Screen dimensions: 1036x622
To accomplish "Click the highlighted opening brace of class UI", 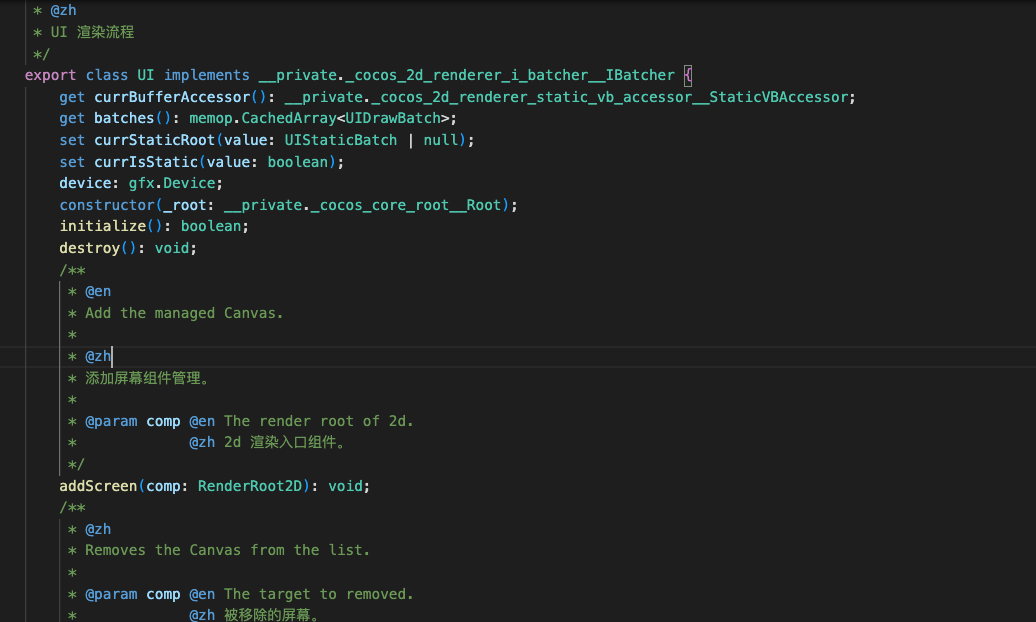I will click(x=688, y=75).
